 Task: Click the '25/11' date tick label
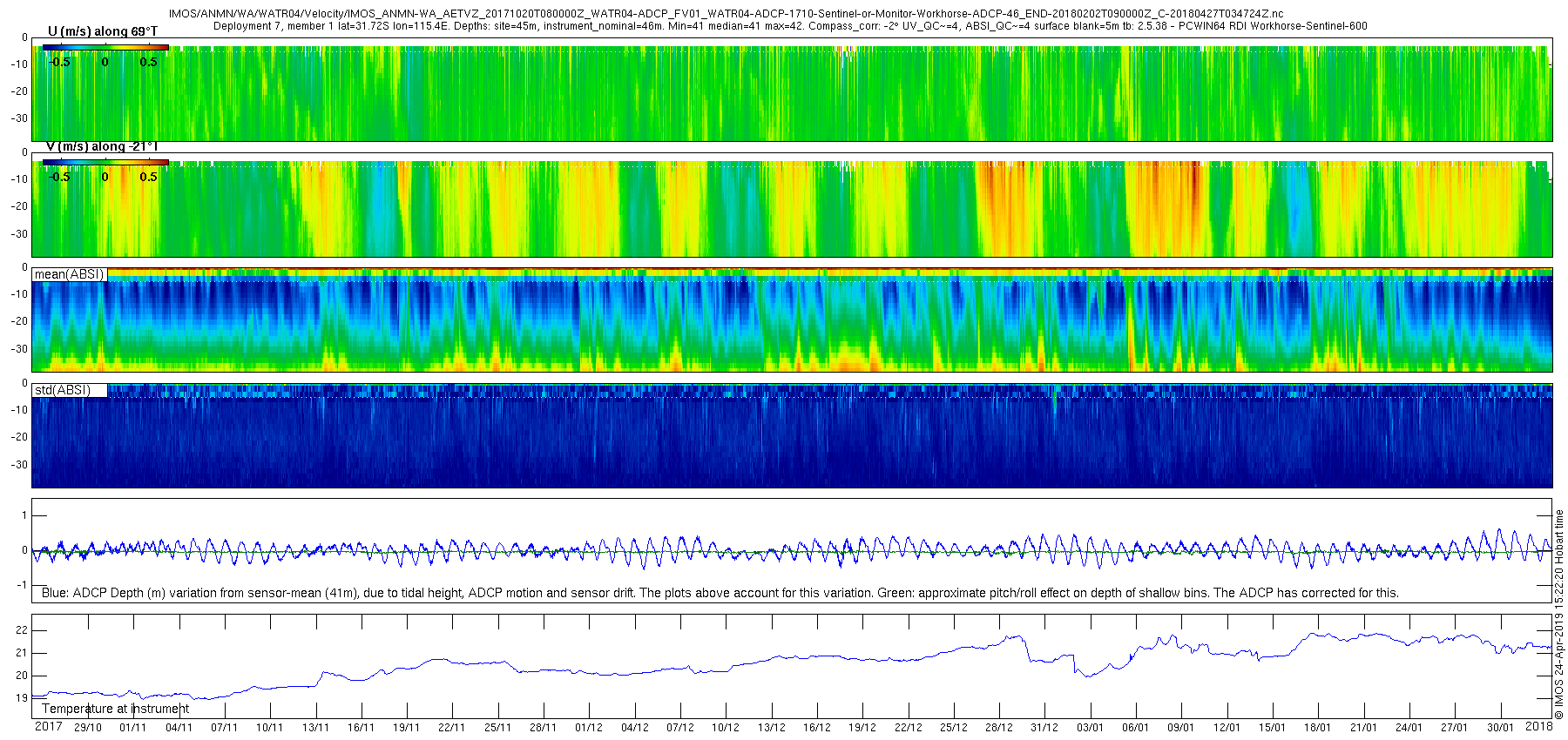(497, 728)
